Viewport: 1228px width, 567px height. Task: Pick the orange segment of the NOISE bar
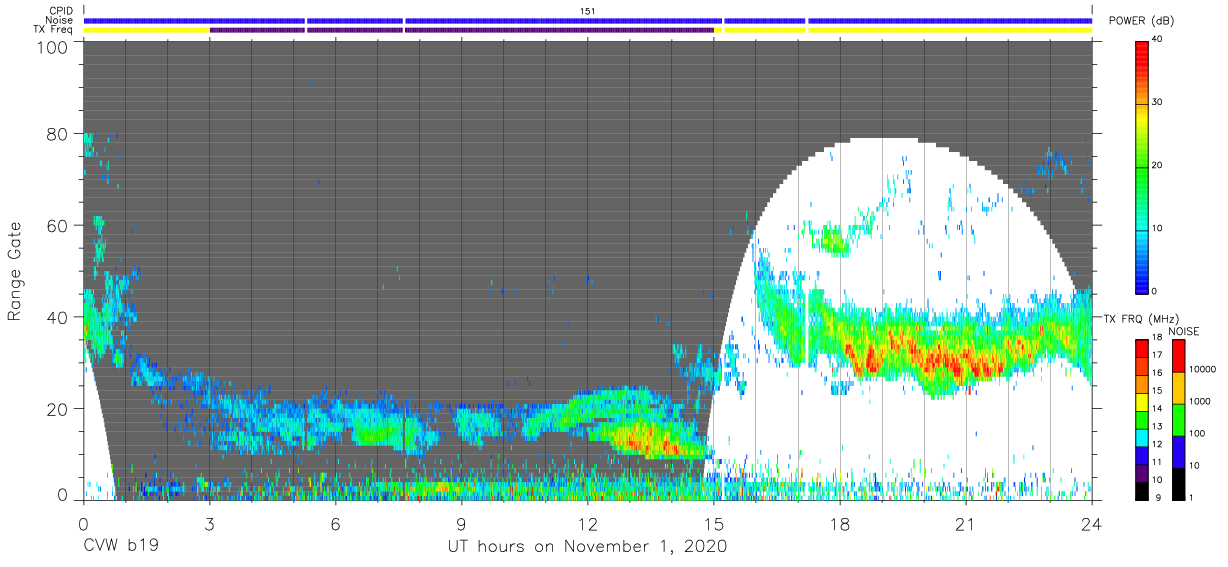[1178, 387]
